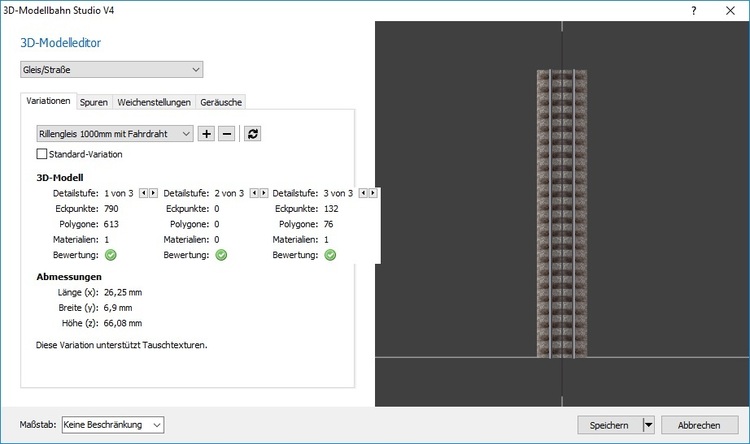Click the Abmessungen section heading
This screenshot has height=444, width=750.
coord(69,277)
